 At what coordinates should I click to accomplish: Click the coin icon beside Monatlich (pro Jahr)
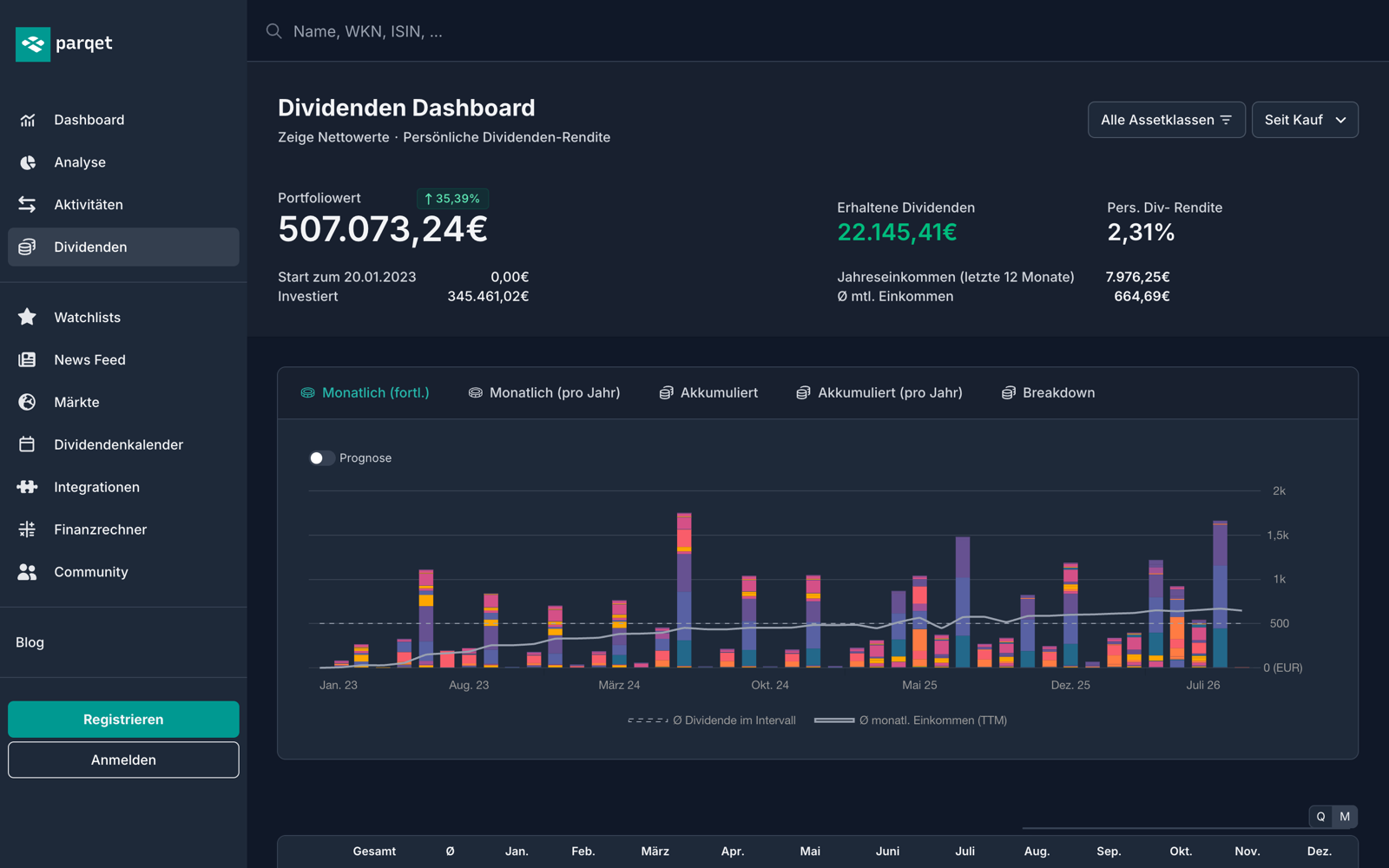(475, 393)
